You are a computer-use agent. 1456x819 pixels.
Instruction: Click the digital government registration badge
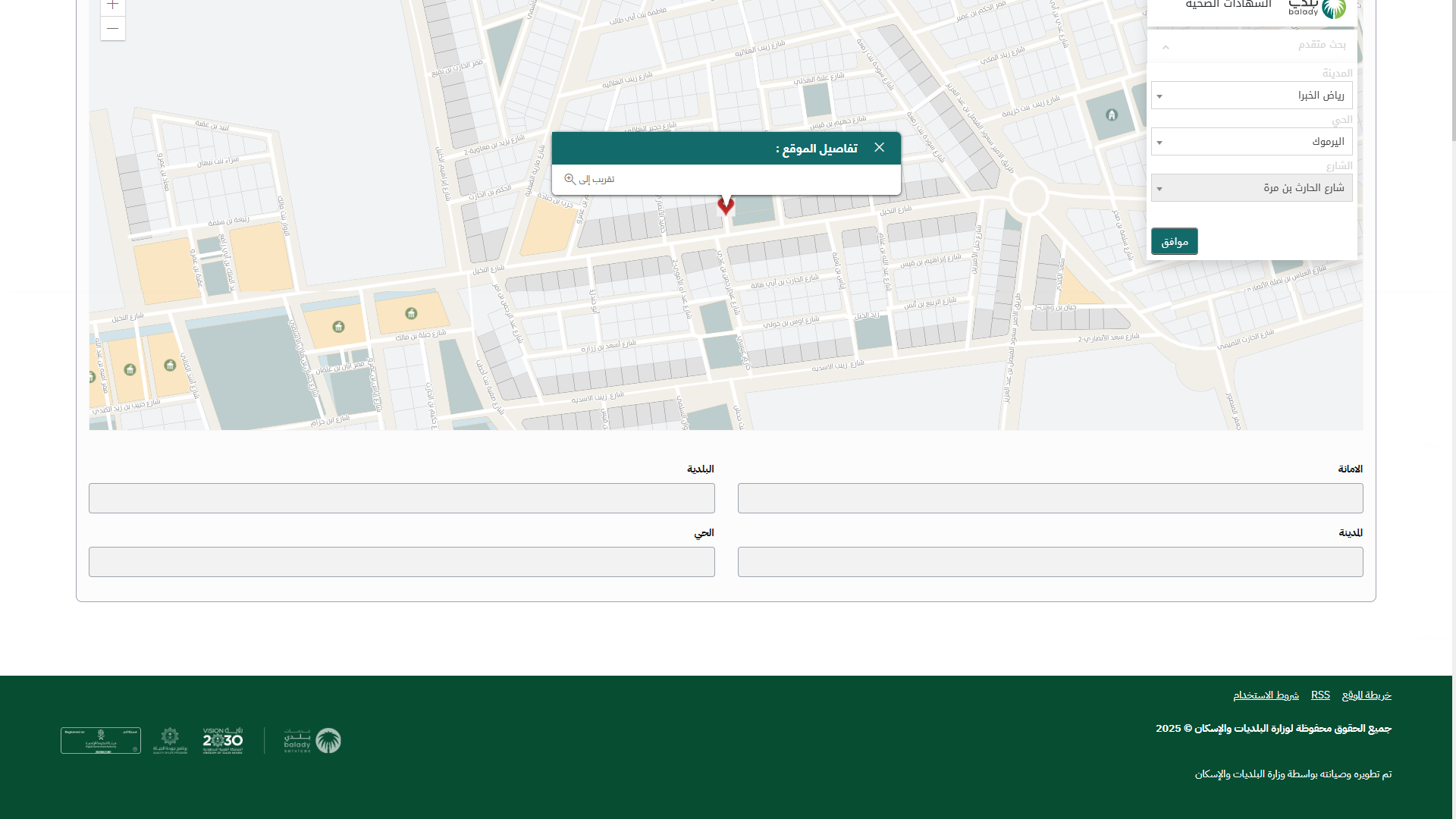[101, 740]
